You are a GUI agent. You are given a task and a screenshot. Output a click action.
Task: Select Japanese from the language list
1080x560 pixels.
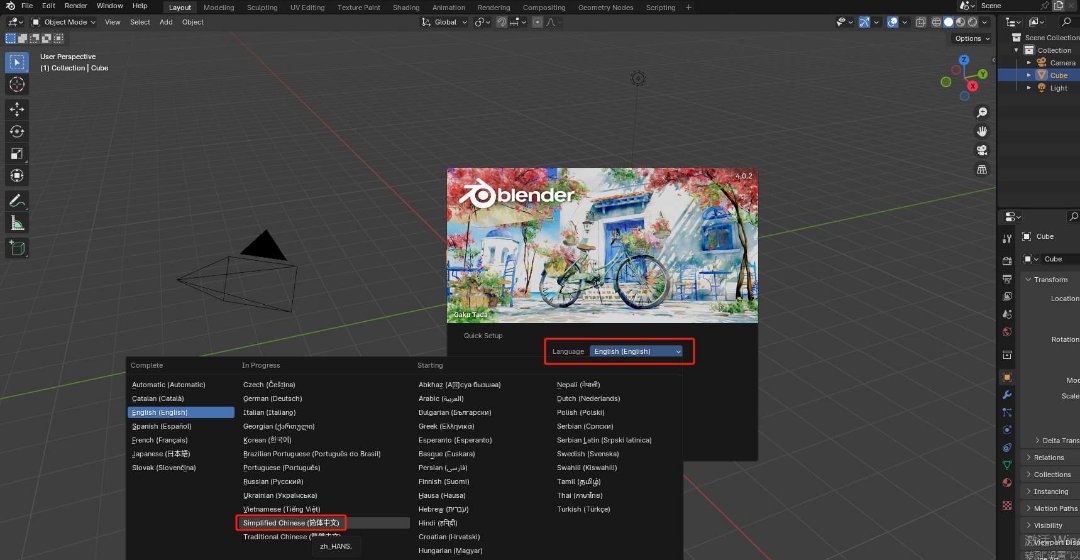pos(162,453)
